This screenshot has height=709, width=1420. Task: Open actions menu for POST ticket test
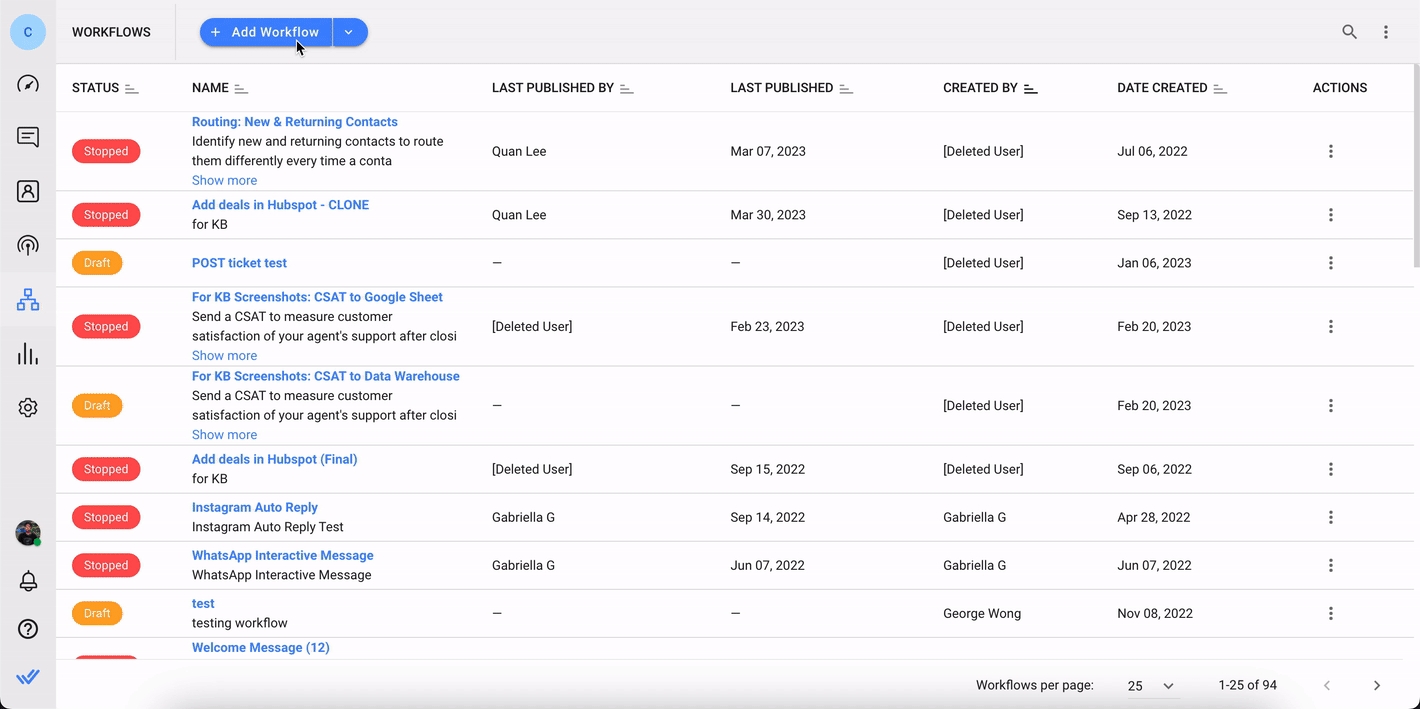tap(1331, 263)
